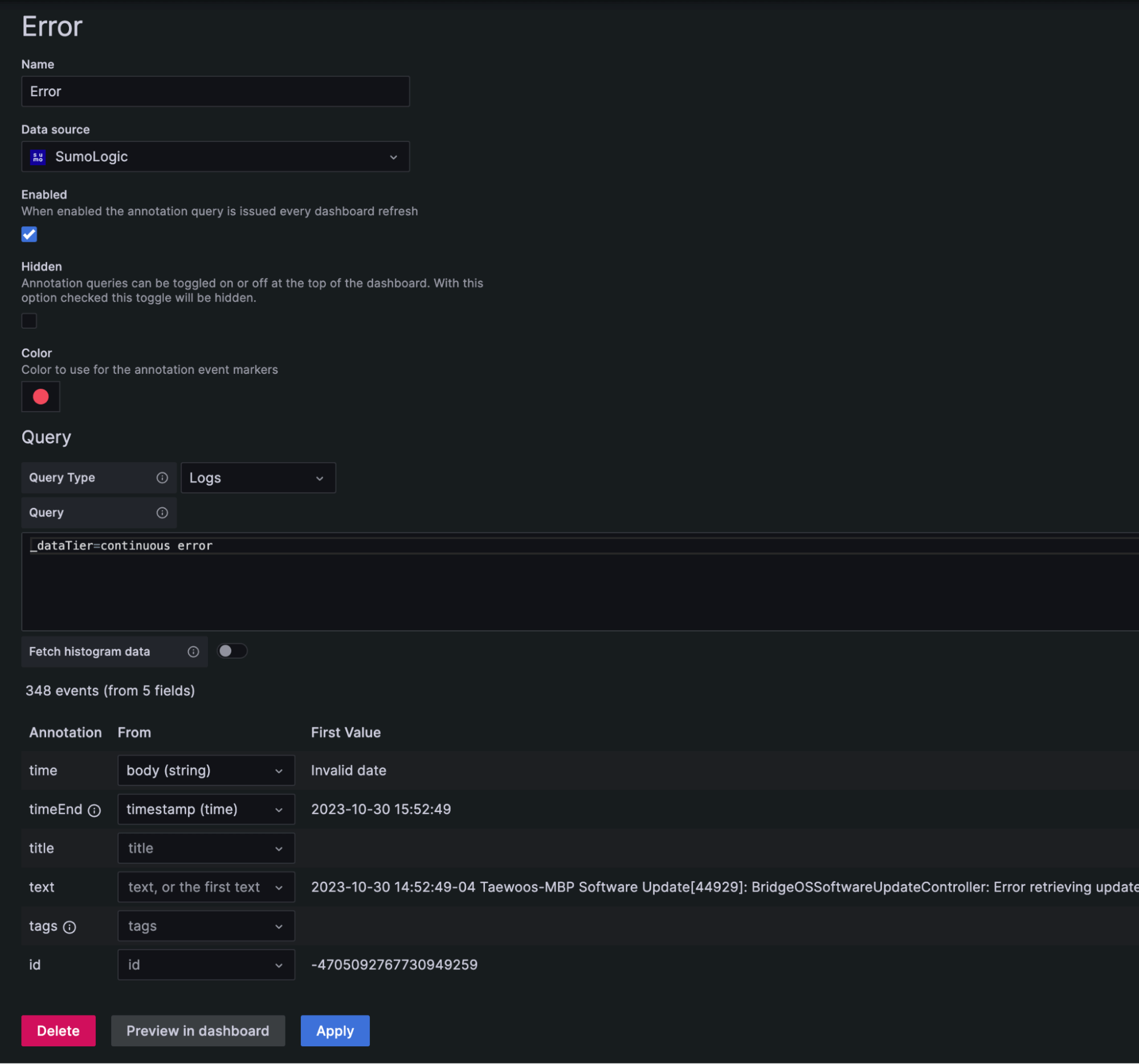1139x1064 pixels.
Task: Apply the annotation changes
Action: [x=334, y=1030]
